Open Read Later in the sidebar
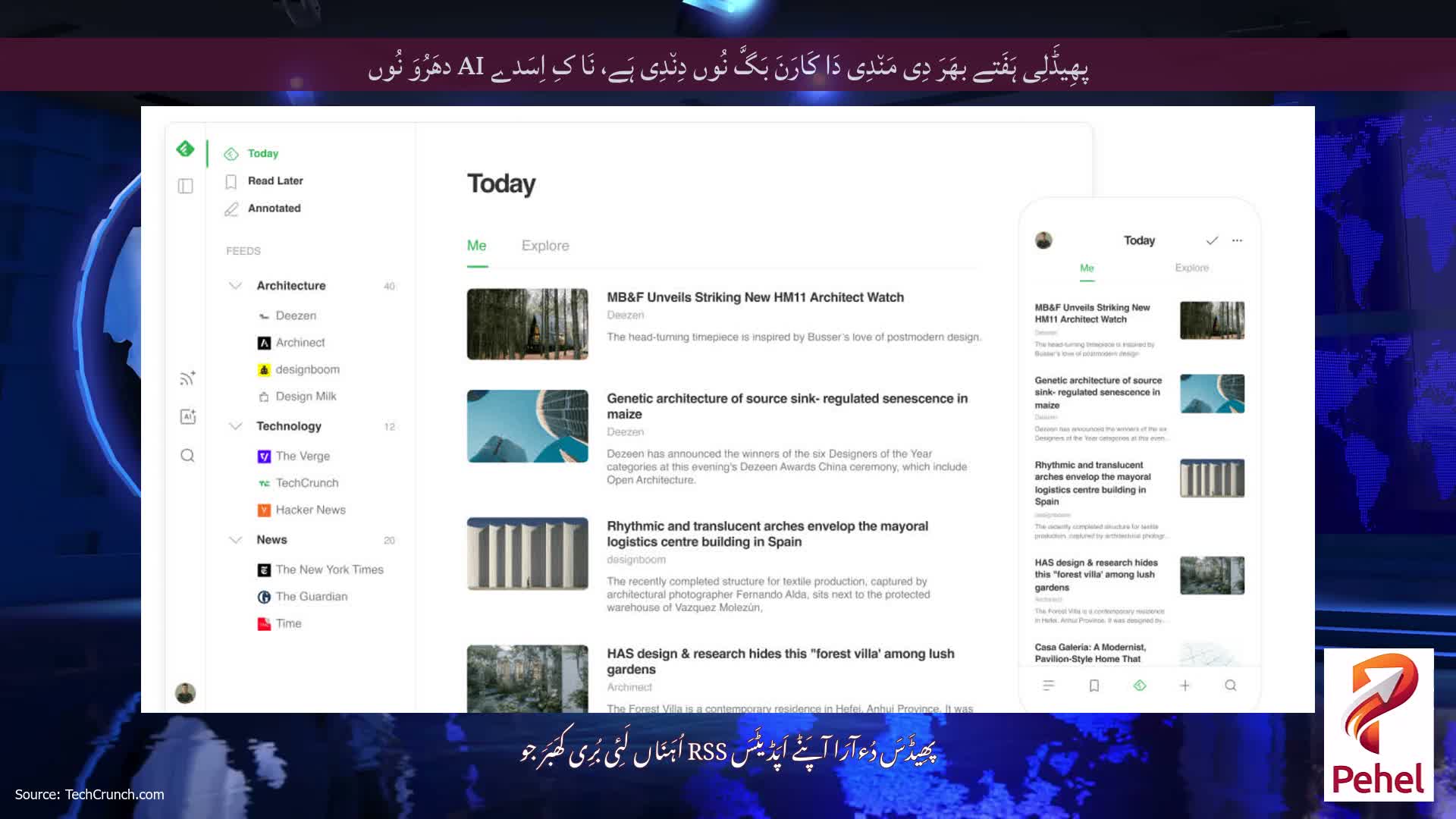This screenshot has width=1456, height=819. pos(275,181)
